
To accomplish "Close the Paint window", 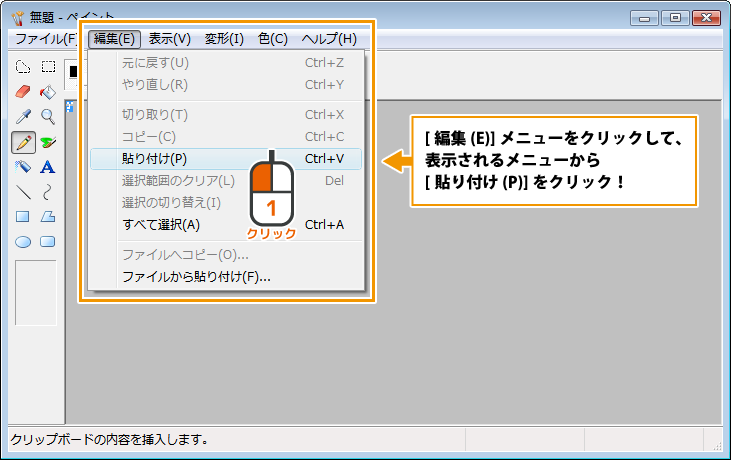I will coord(706,18).
